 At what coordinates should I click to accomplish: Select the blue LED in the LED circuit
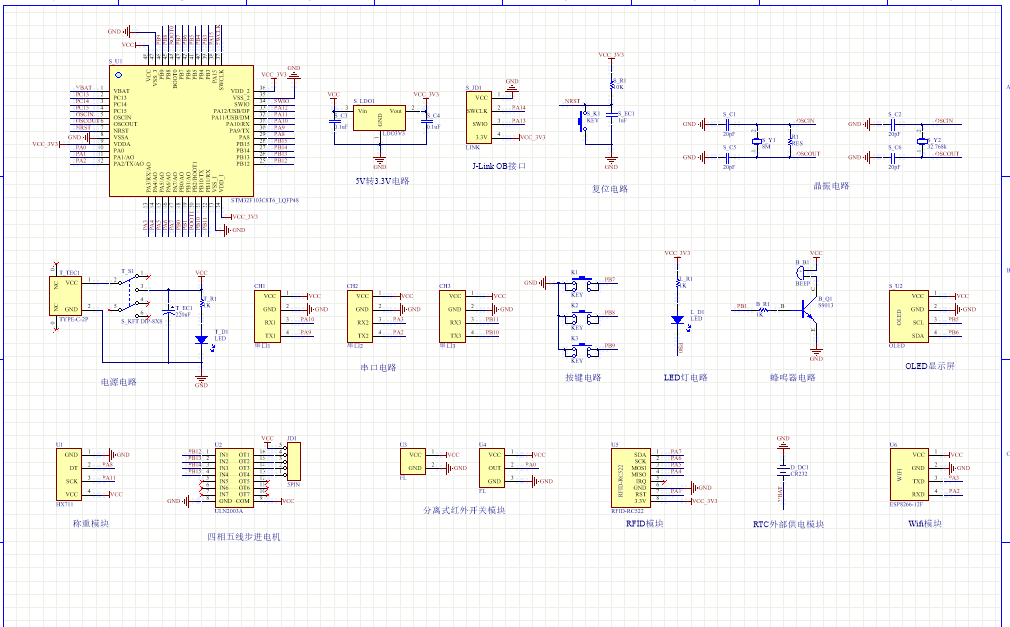(678, 320)
